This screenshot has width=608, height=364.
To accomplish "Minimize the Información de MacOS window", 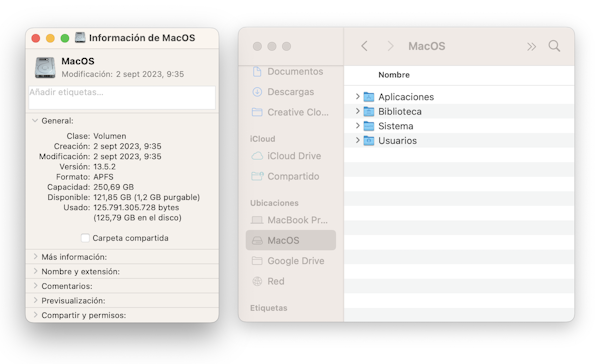I will tap(50, 38).
